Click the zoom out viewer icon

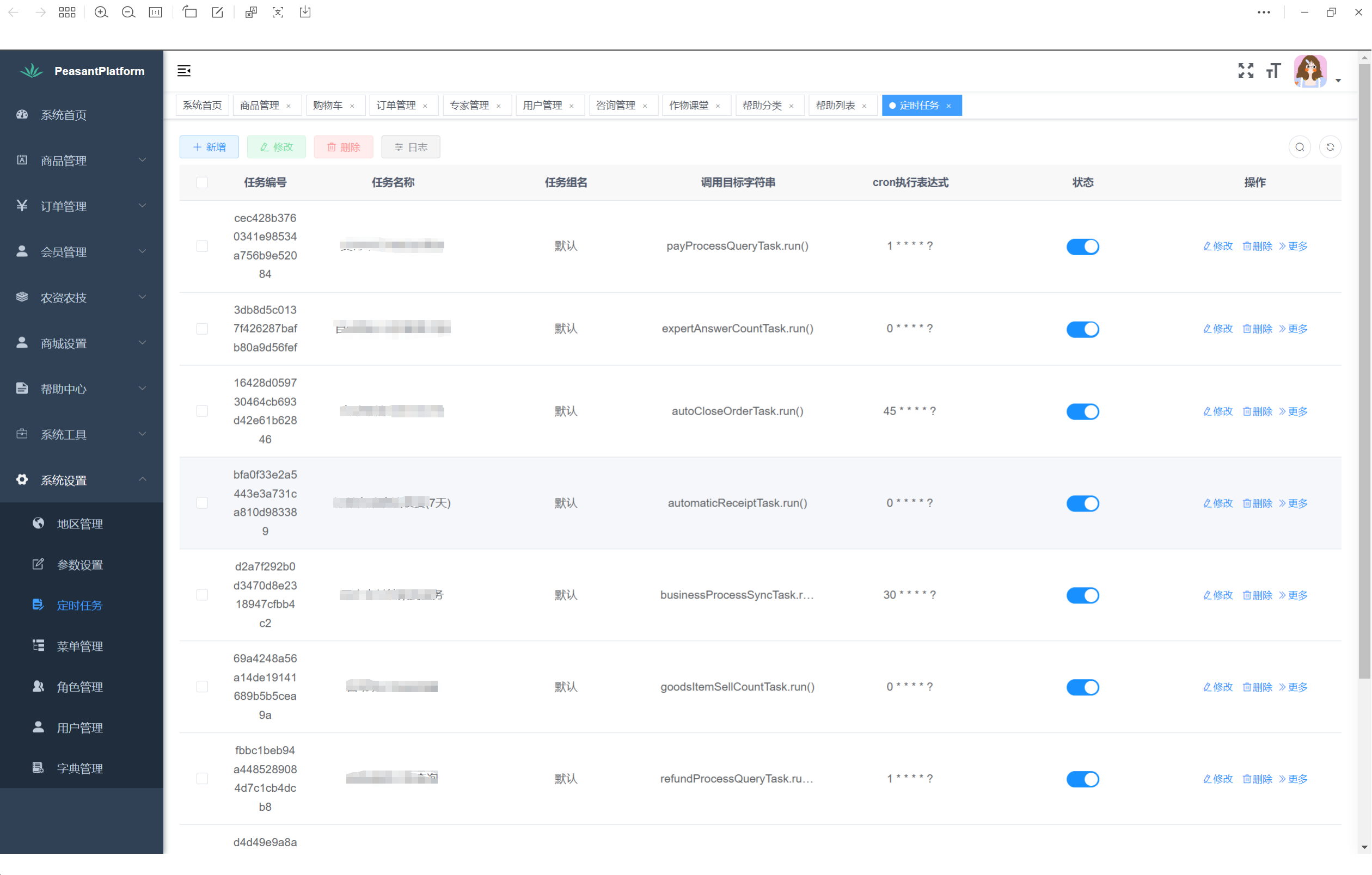128,12
